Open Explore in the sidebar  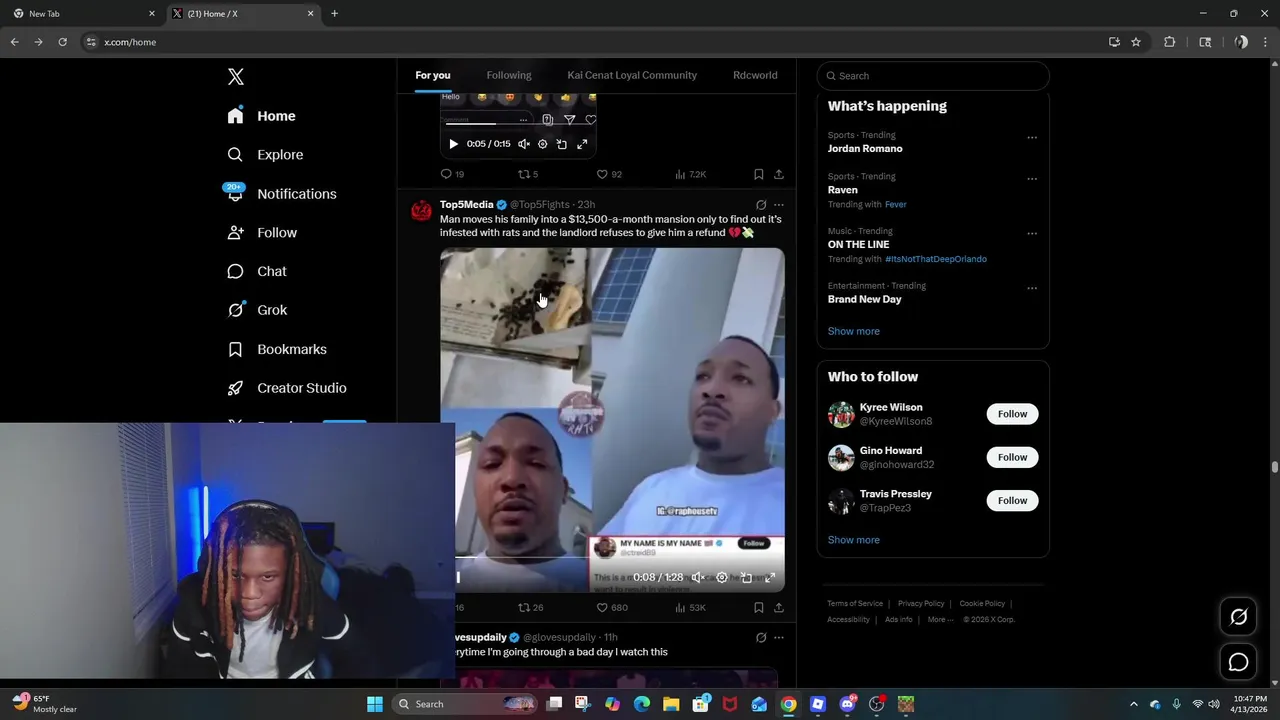pyautogui.click(x=265, y=155)
